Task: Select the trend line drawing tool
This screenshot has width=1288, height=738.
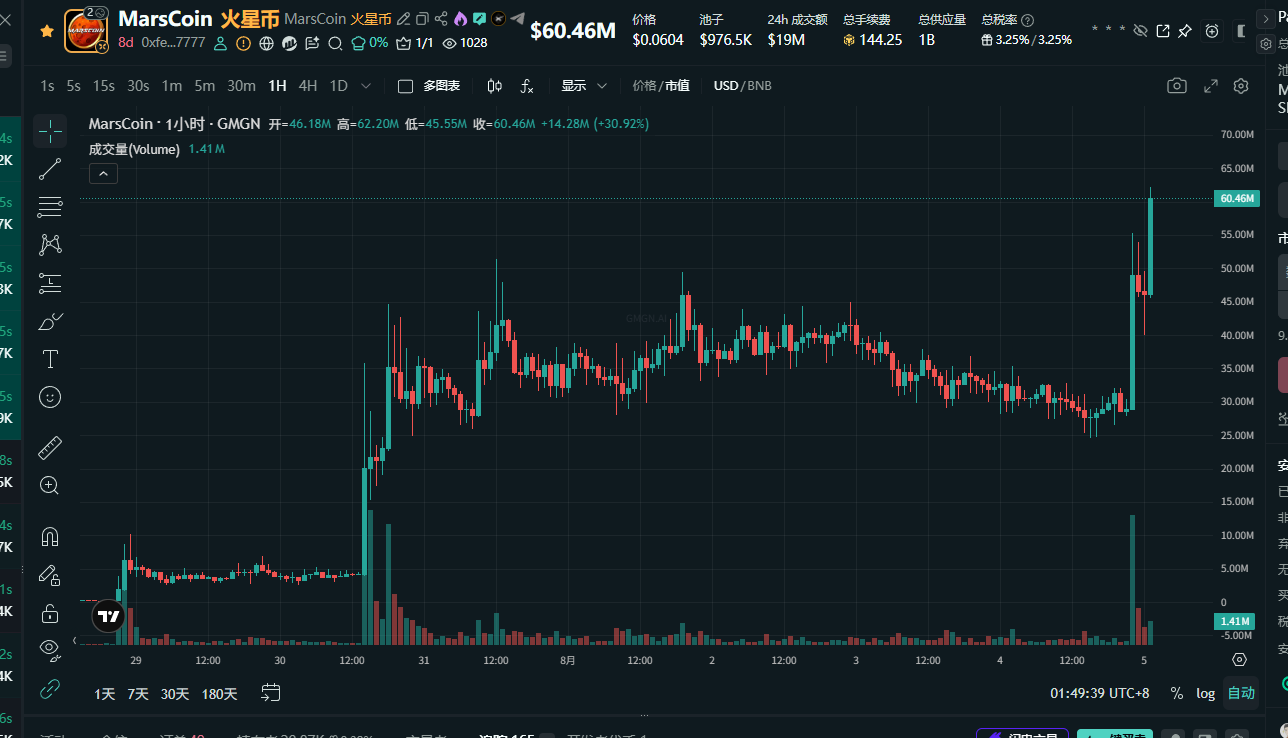Action: point(50,169)
